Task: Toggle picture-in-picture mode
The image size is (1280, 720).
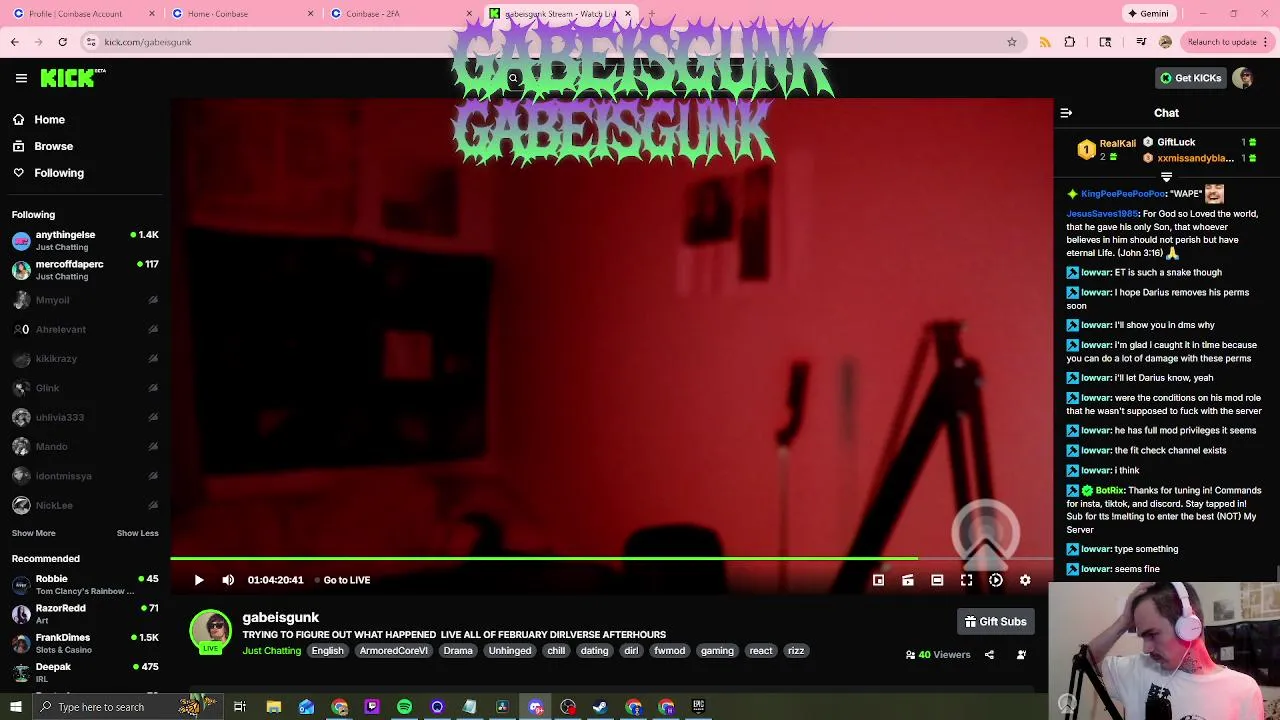Action: [878, 580]
